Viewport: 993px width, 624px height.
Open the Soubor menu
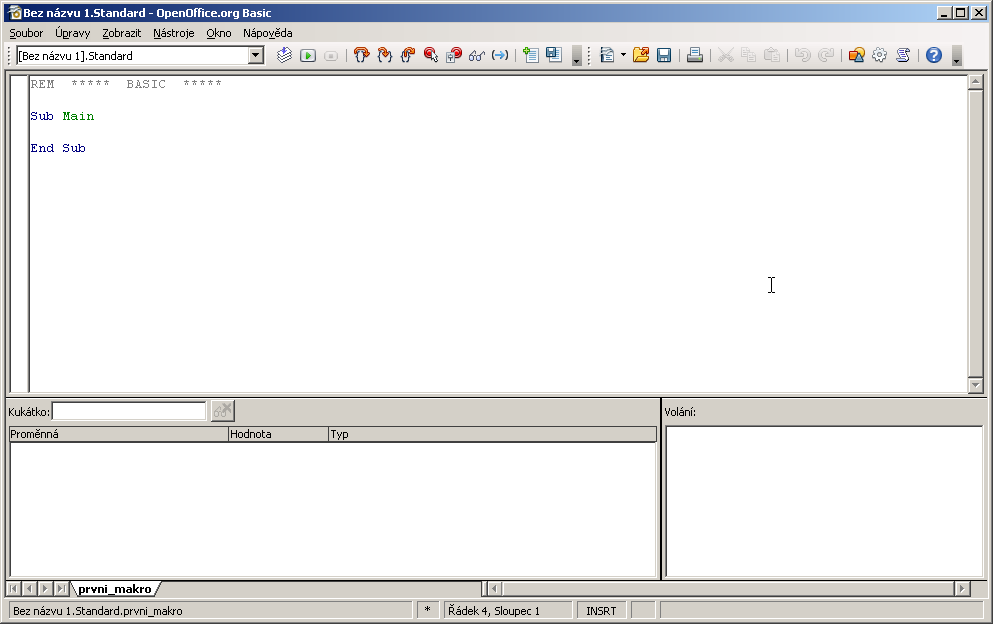(26, 33)
